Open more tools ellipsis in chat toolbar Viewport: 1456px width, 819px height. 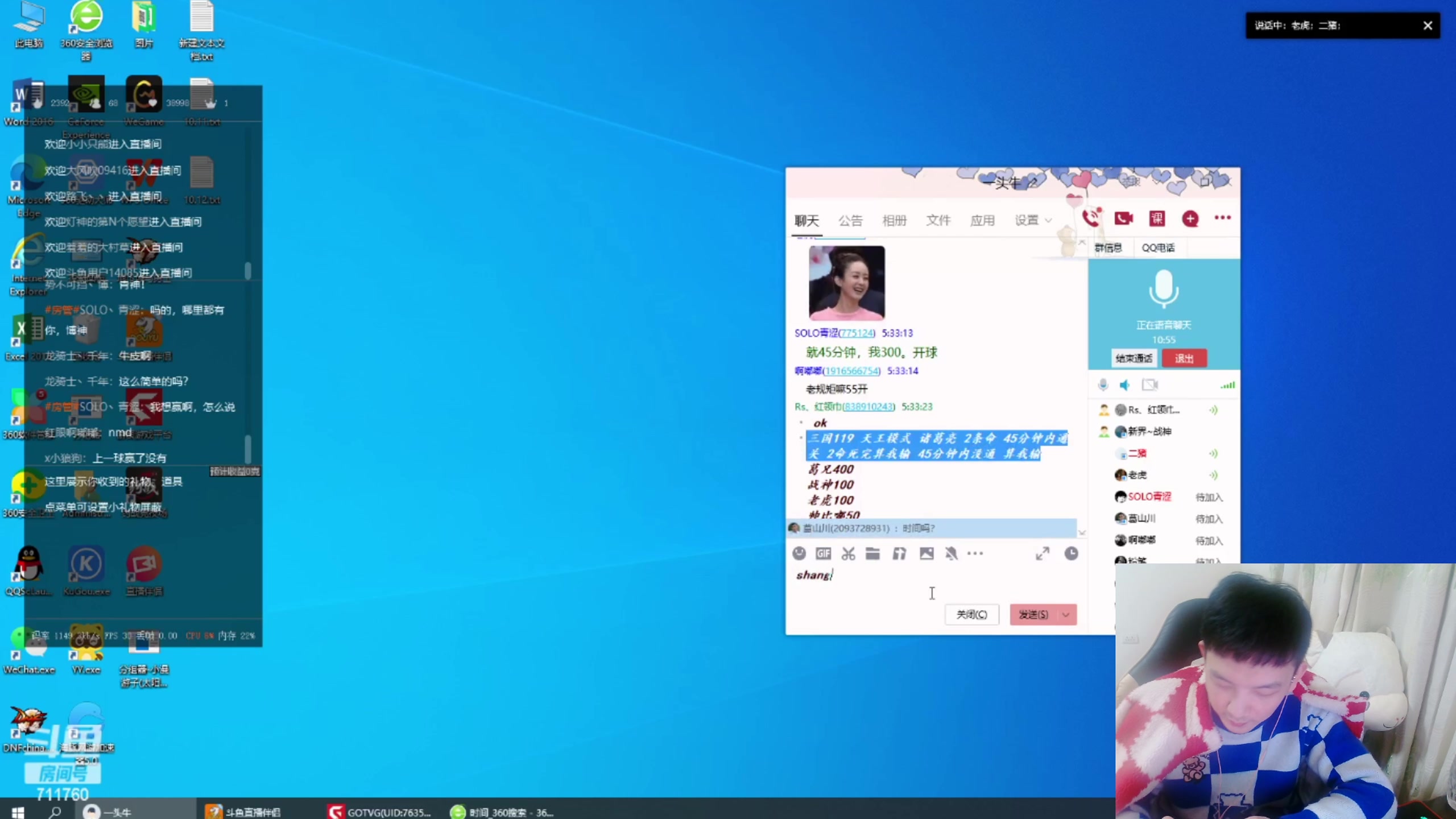[x=975, y=553]
